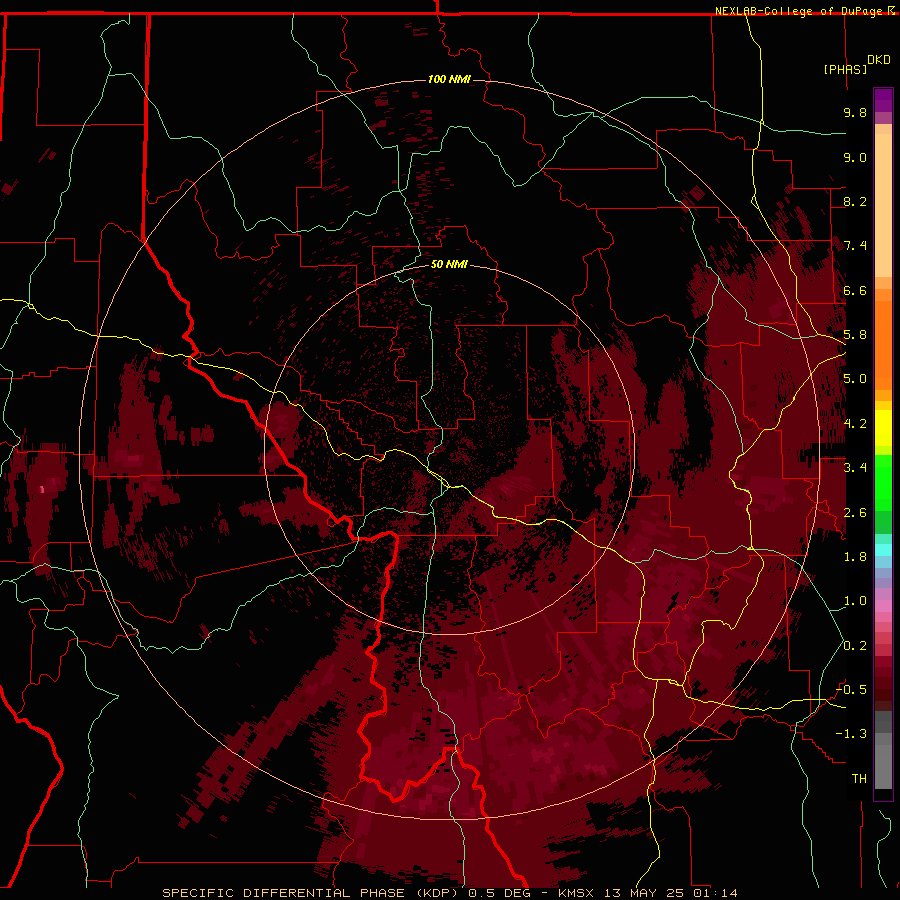Screen dimensions: 900x900
Task: Click the pink segment of the color bar
Action: pos(883,606)
